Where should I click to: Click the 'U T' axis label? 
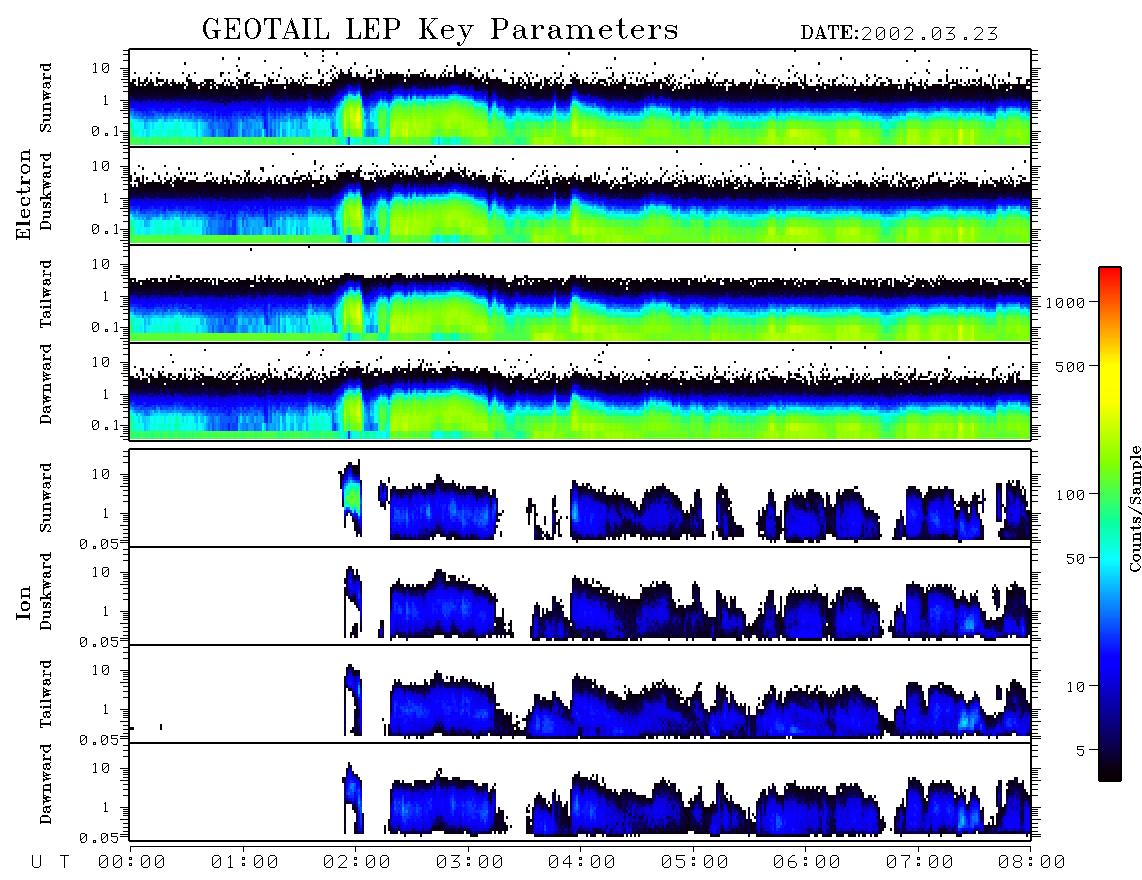pos(50,862)
